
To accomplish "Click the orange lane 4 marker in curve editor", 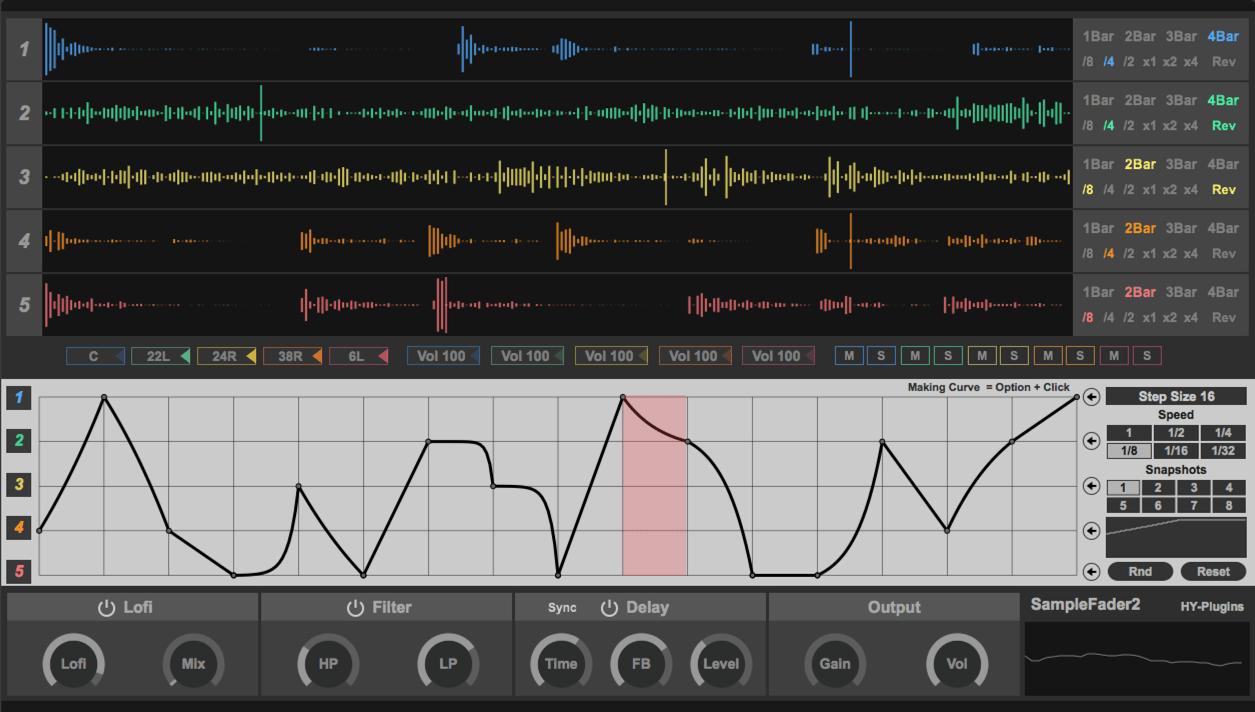I will (x=16, y=527).
